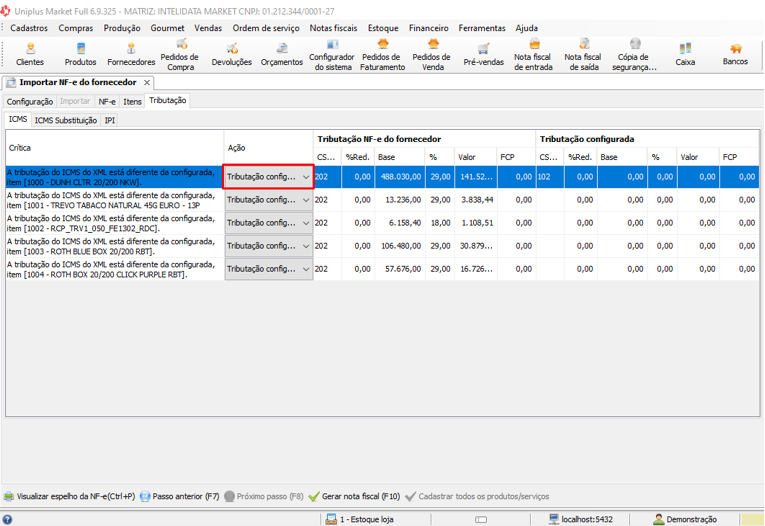
Task: Open the Vendas menu
Action: pyautogui.click(x=208, y=28)
